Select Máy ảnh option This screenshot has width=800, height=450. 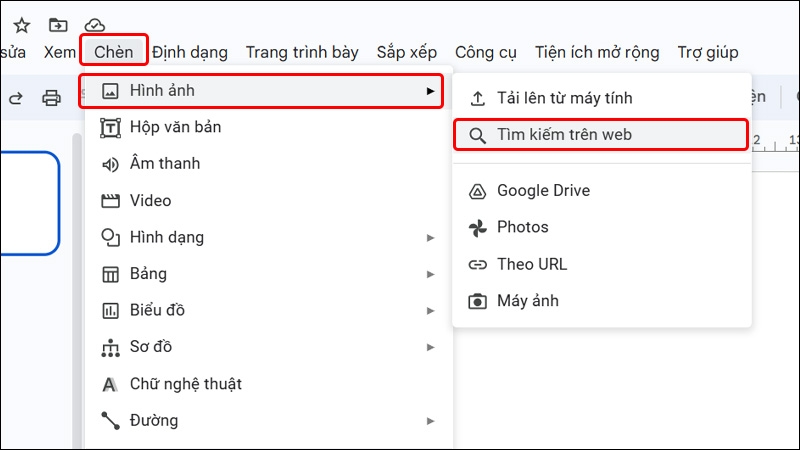point(602,301)
